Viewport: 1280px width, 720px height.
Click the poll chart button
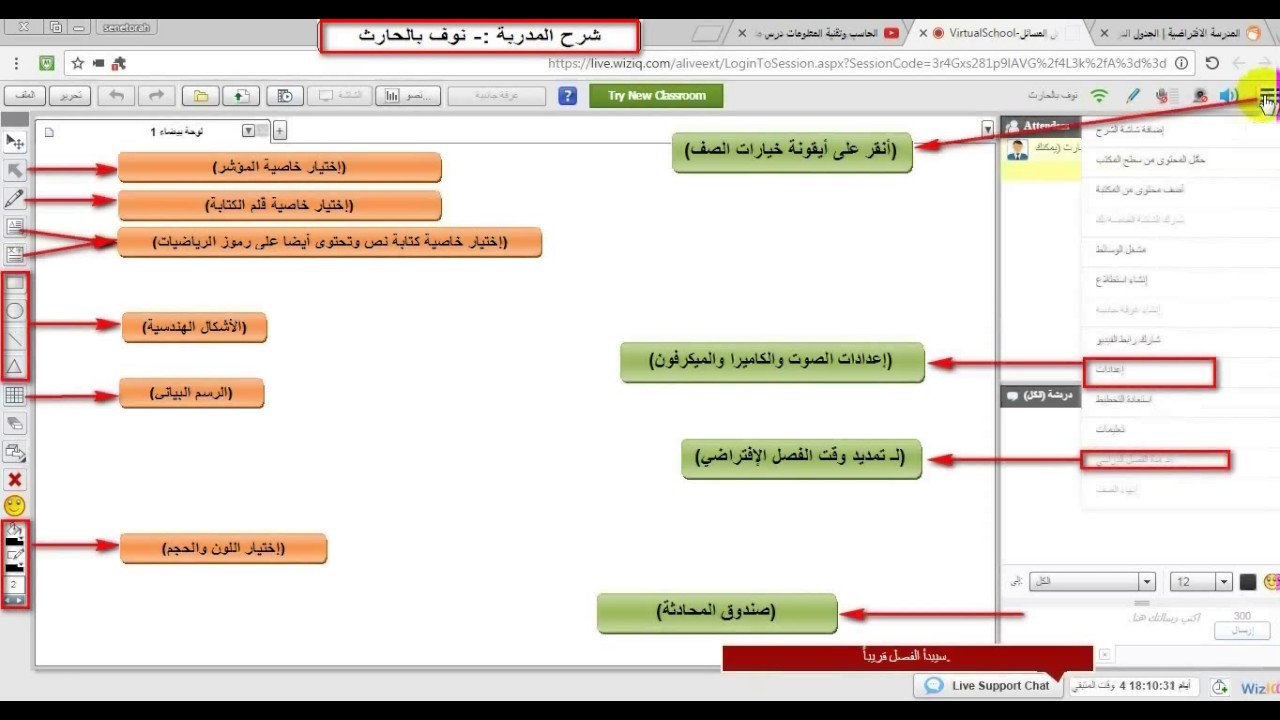(x=408, y=96)
